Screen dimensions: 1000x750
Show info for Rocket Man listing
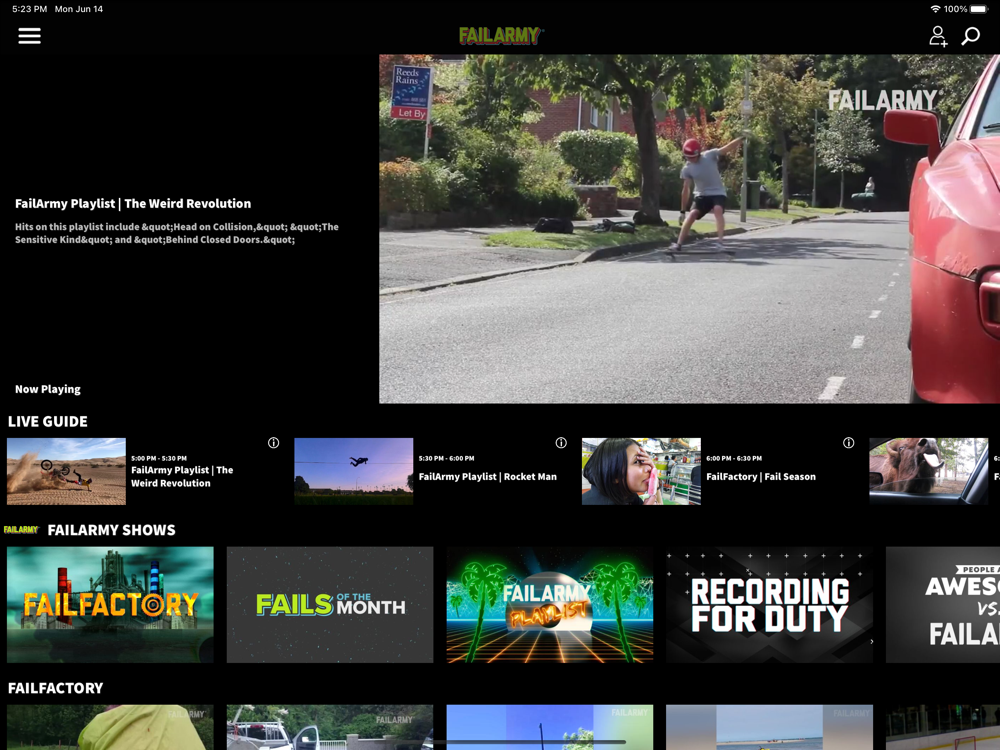pos(561,443)
